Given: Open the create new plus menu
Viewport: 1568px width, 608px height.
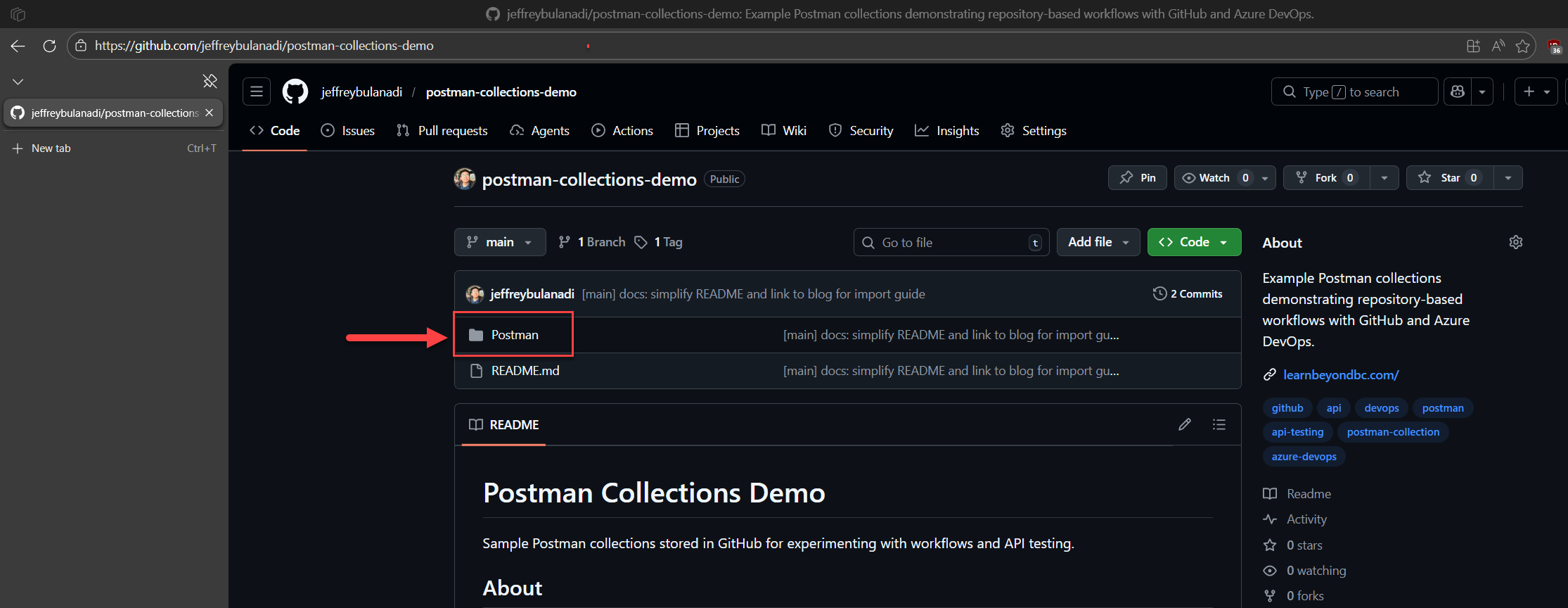Looking at the screenshot, I should [x=1536, y=91].
